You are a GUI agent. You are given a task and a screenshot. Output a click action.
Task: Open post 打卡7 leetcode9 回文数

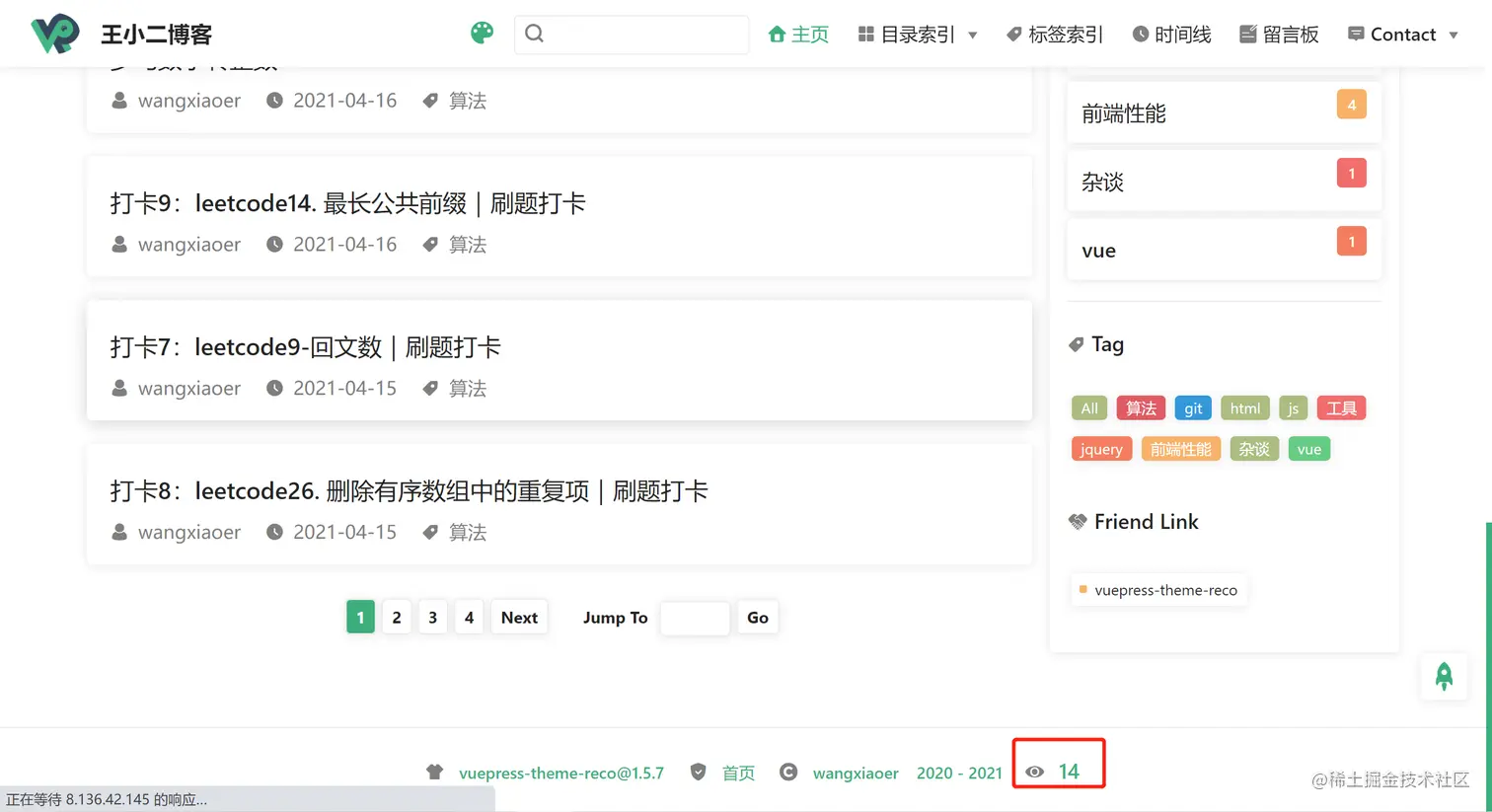point(305,347)
